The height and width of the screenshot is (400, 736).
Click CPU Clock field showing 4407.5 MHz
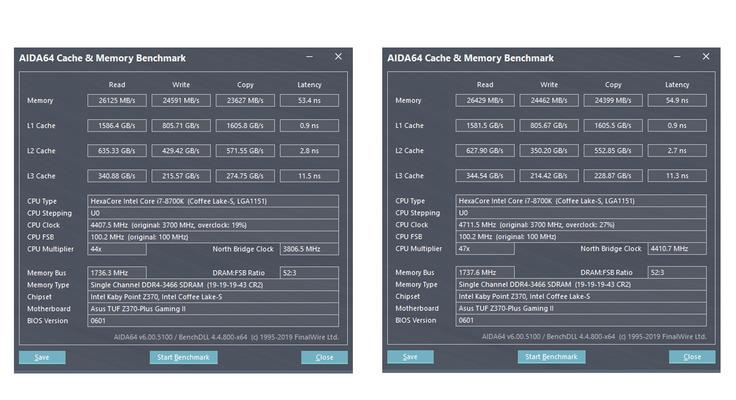tap(213, 225)
